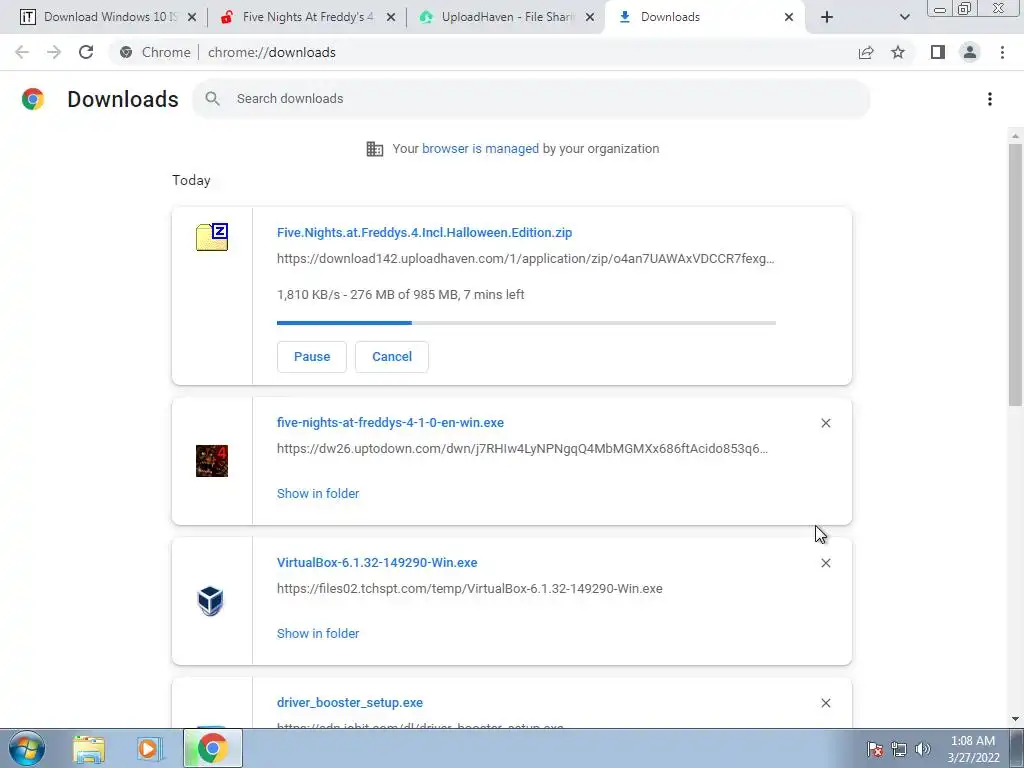Open the volume speaker tray icon
1024x768 pixels.
pos(923,749)
